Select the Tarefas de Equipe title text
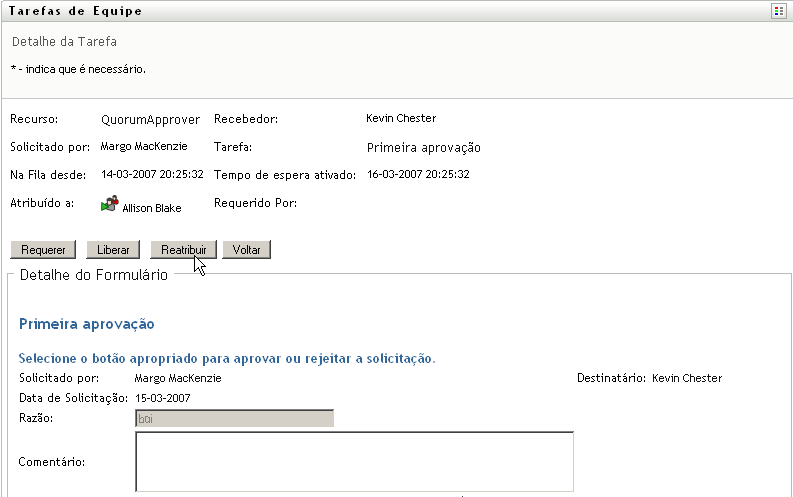This screenshot has width=793, height=497. (75, 11)
